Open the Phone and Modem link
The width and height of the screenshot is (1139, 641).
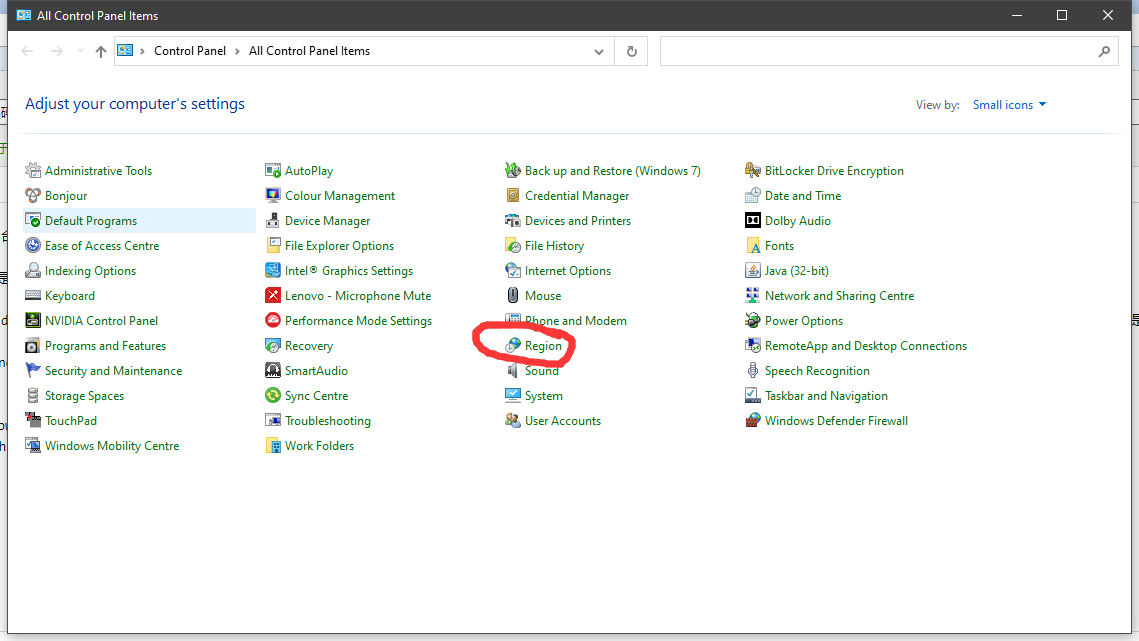click(x=575, y=320)
